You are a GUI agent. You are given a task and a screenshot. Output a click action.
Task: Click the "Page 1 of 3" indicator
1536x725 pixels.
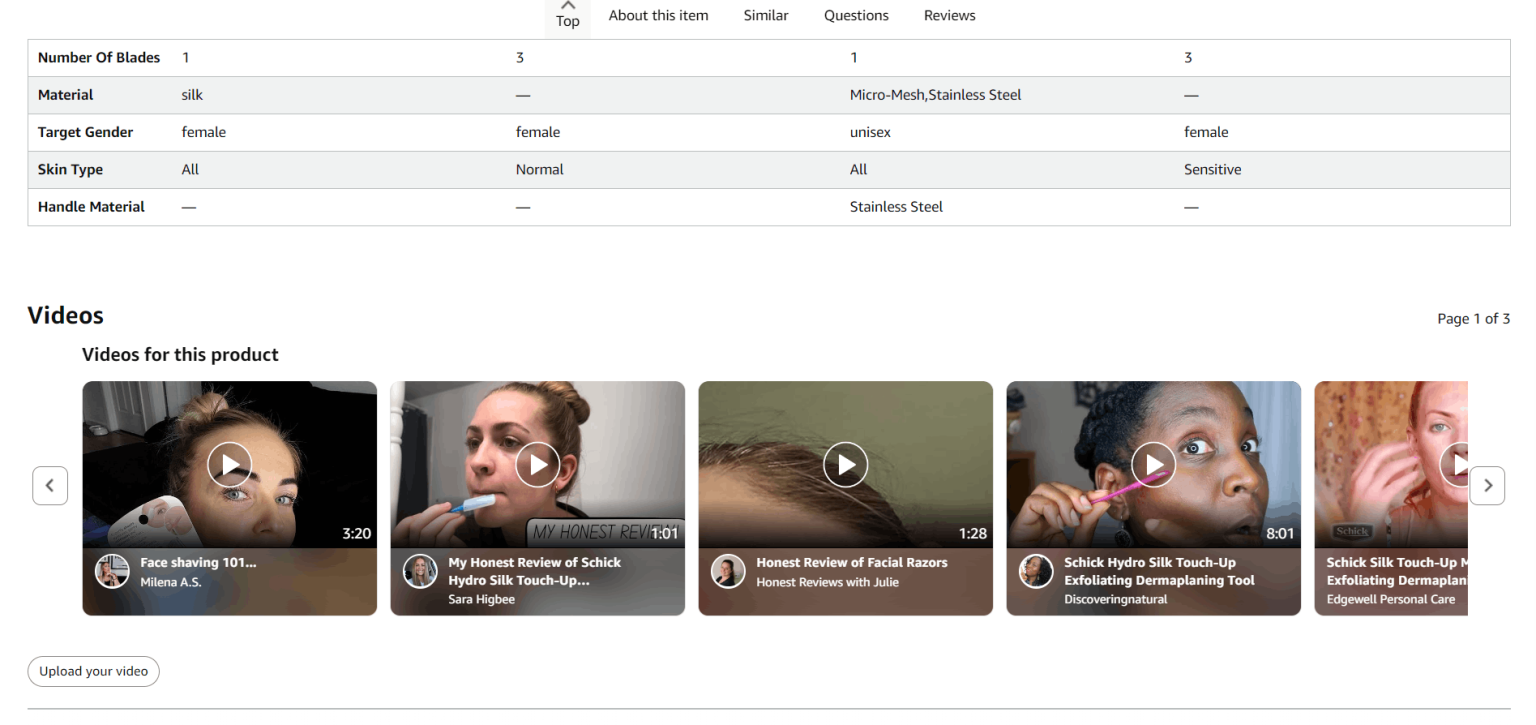[1474, 319]
